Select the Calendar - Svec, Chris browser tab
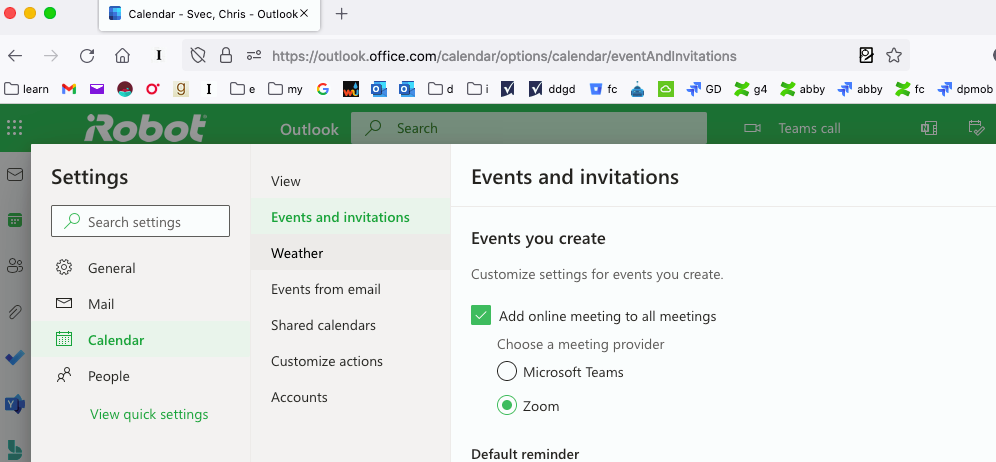The height and width of the screenshot is (462, 996). pos(210,15)
